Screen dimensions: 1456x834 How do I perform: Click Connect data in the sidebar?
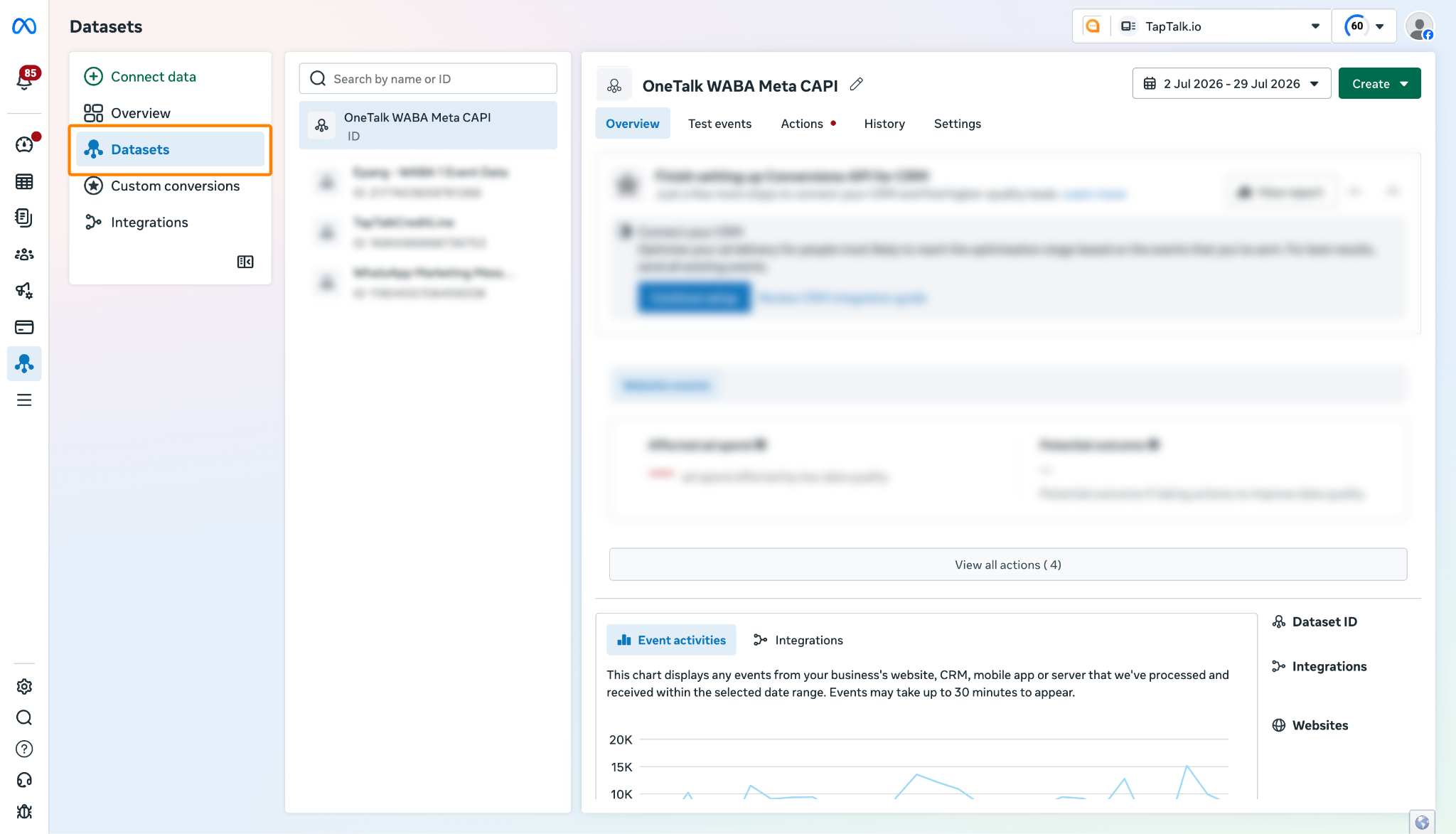pyautogui.click(x=140, y=76)
